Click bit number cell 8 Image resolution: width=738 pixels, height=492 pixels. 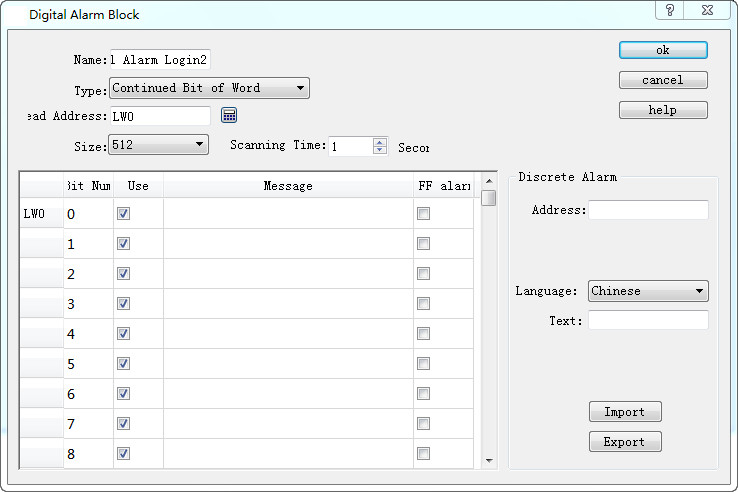(88, 453)
